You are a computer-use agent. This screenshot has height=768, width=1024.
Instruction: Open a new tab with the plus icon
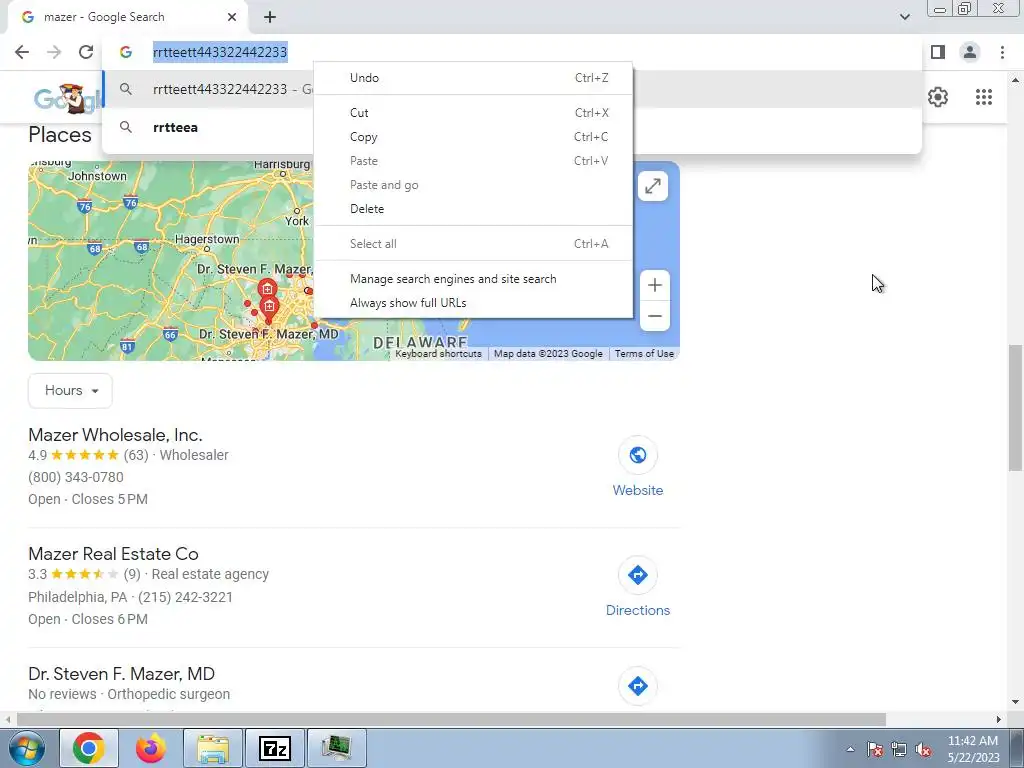[x=270, y=18]
